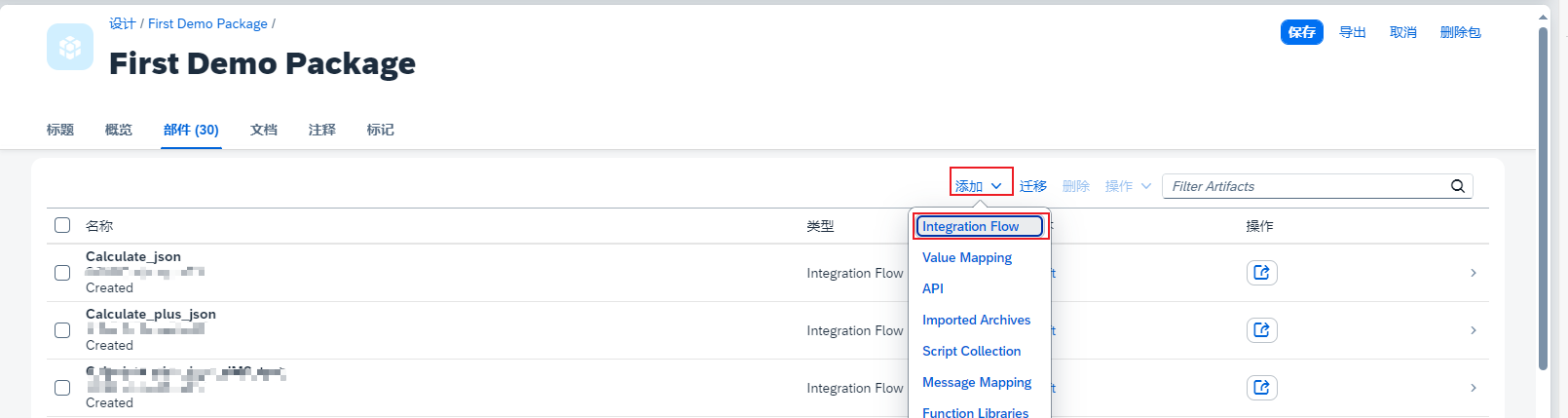The image size is (1568, 418).
Task: Switch to the 文档 tab
Action: [264, 130]
